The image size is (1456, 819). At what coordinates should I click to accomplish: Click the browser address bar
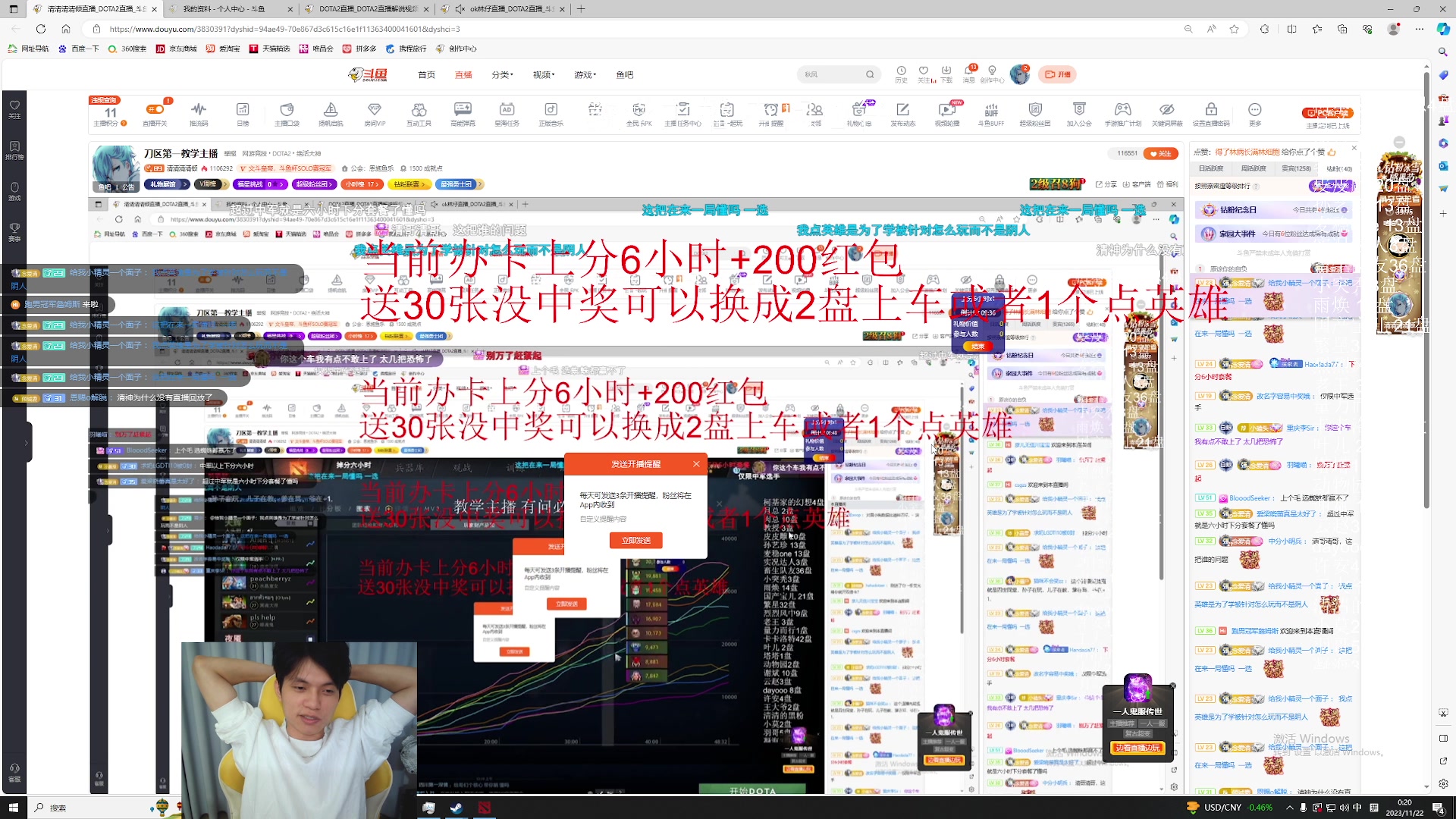pyautogui.click(x=637, y=29)
